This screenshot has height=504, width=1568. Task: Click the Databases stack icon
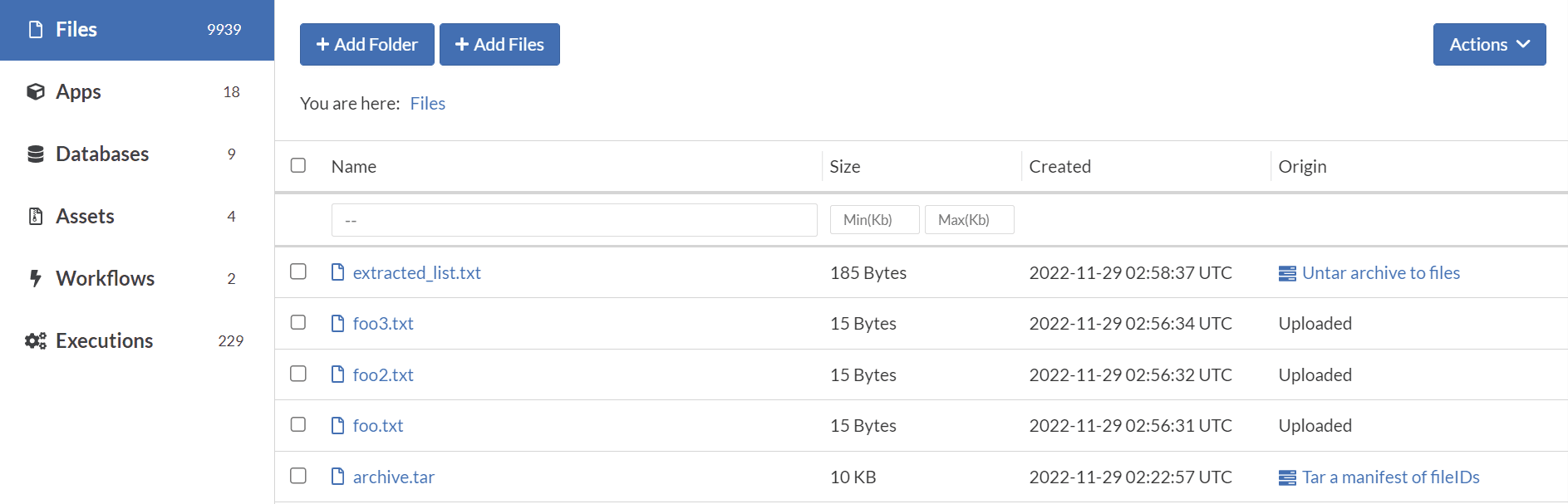36,154
